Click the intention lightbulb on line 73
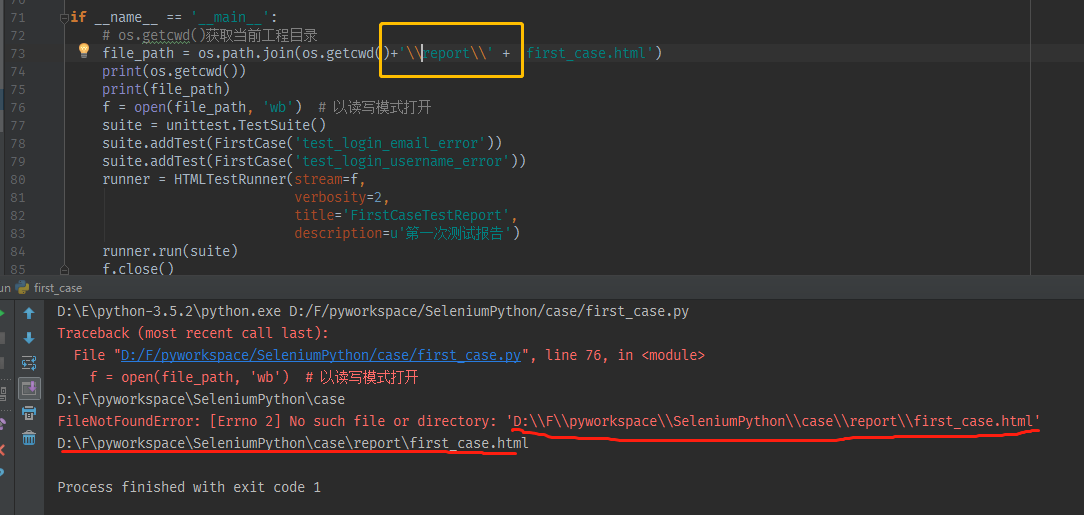The width and height of the screenshot is (1084, 515). click(84, 50)
